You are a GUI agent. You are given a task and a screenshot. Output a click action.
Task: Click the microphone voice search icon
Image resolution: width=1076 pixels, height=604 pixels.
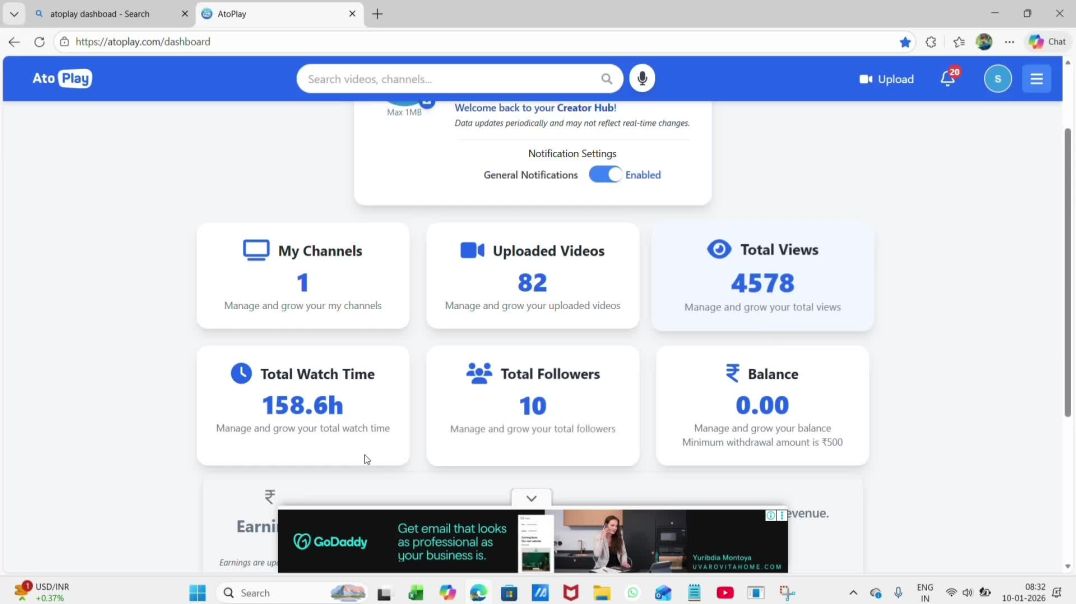click(642, 78)
